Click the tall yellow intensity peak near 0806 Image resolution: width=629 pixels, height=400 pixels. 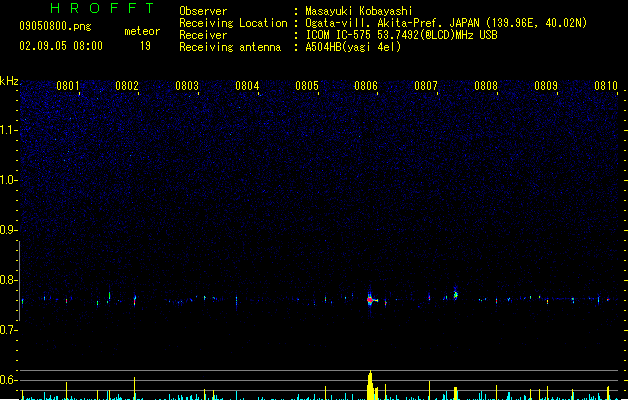[370, 385]
